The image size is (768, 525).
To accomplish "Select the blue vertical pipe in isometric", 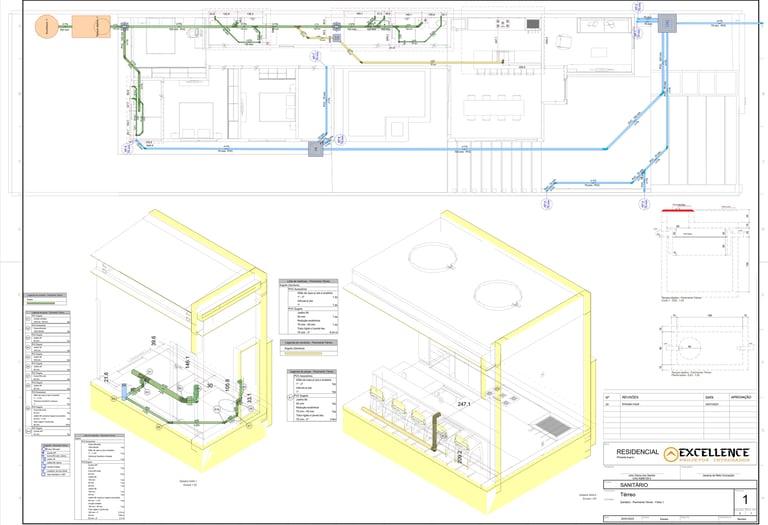I will click(124, 391).
